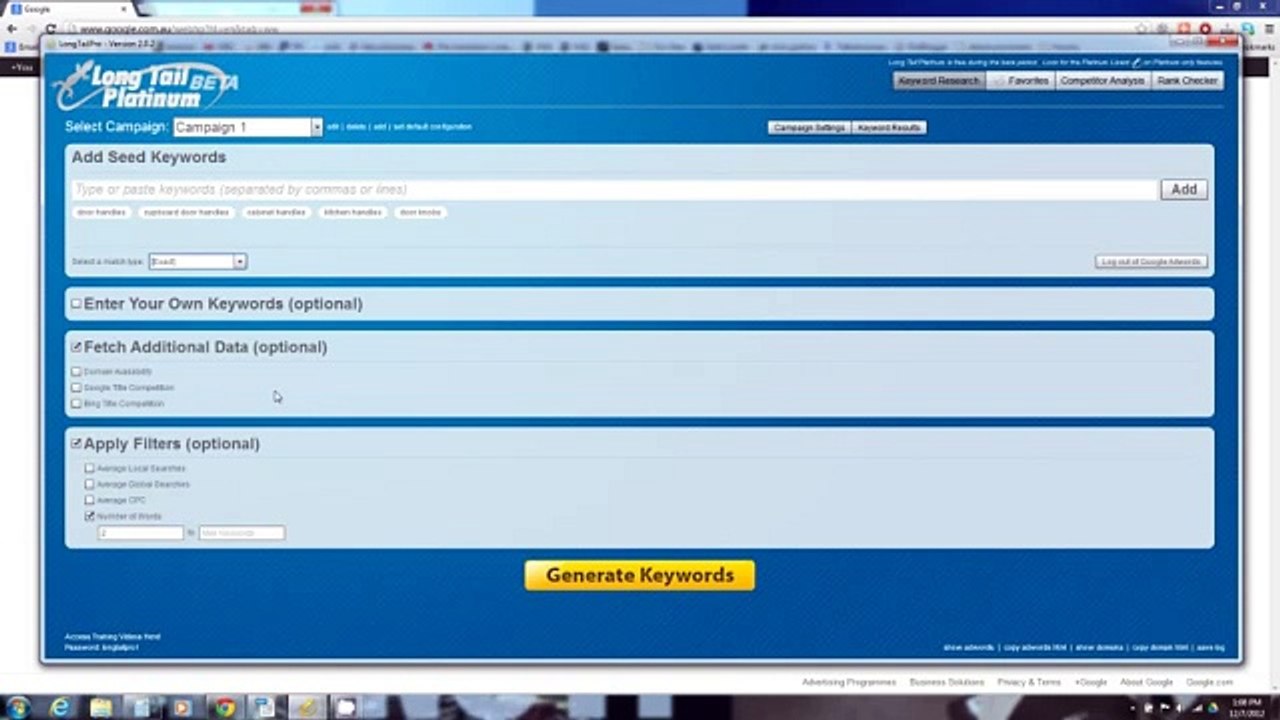Screen dimensions: 1280x720
Task: Click the show adwords link
Action: (x=969, y=648)
